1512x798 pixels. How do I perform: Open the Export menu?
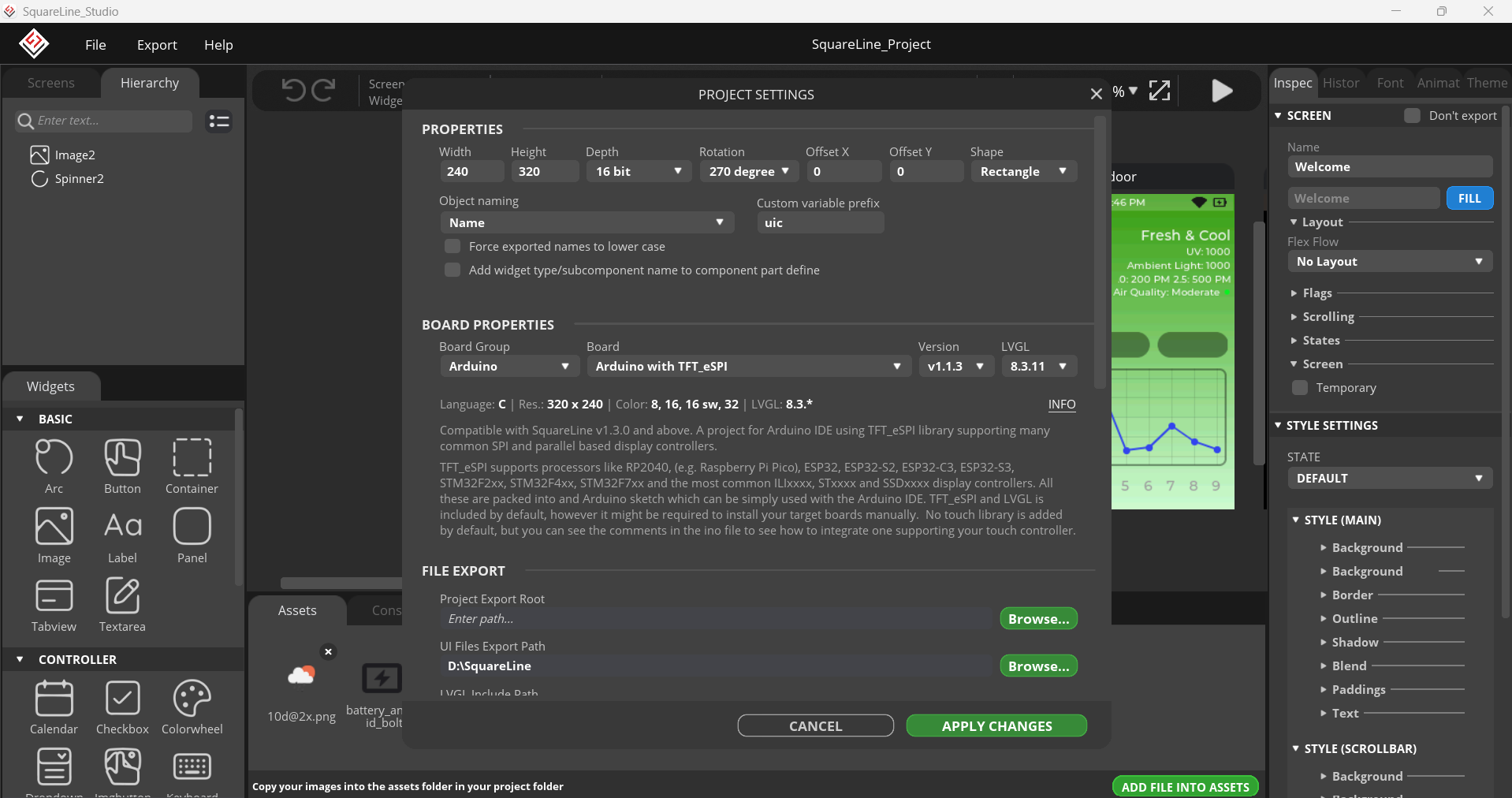(x=157, y=45)
